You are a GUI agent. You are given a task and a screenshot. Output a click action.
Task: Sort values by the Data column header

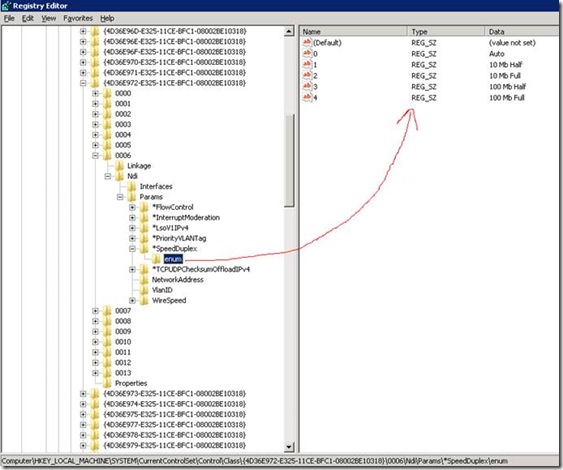click(x=522, y=32)
